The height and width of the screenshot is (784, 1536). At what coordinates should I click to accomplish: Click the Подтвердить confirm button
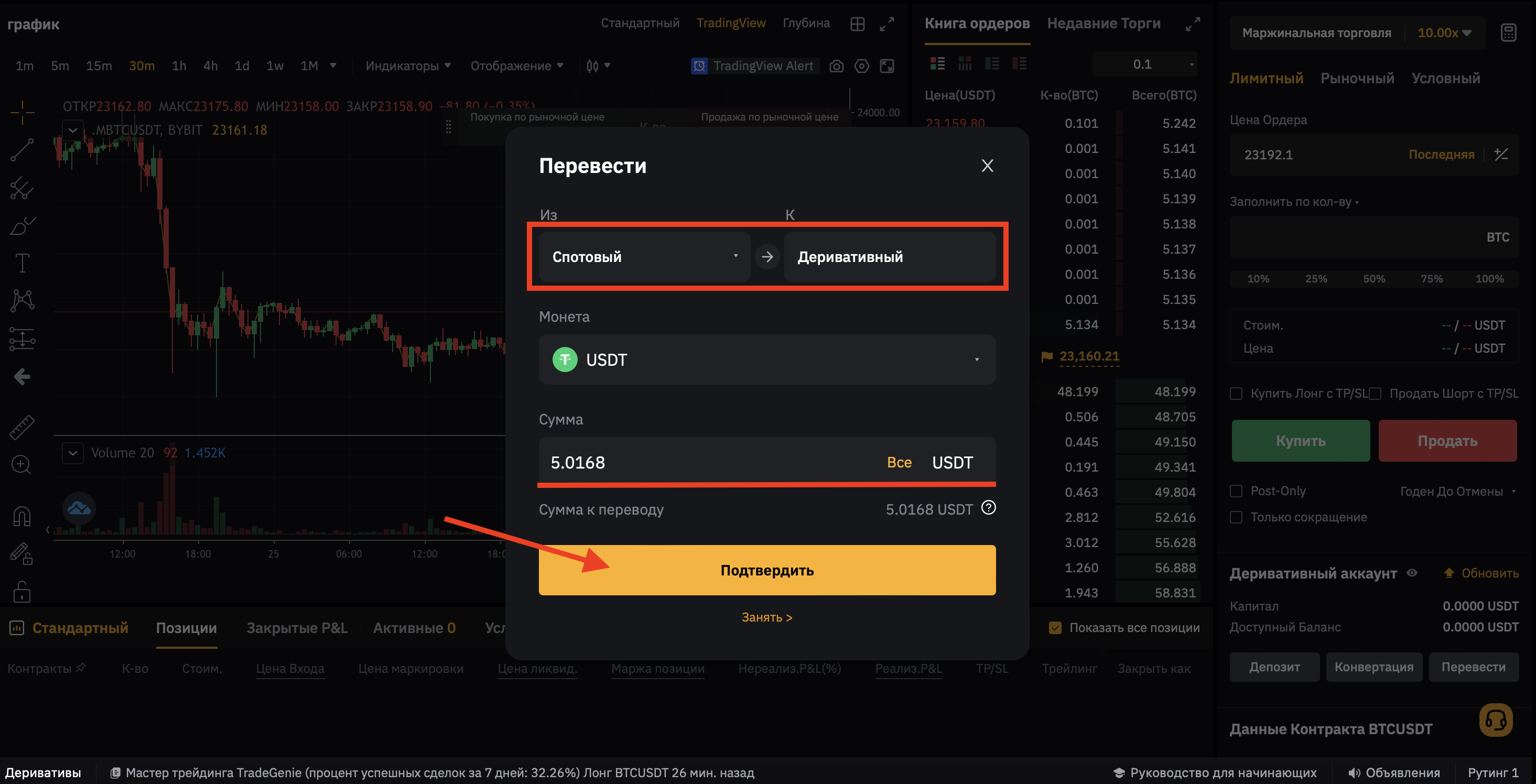click(767, 570)
